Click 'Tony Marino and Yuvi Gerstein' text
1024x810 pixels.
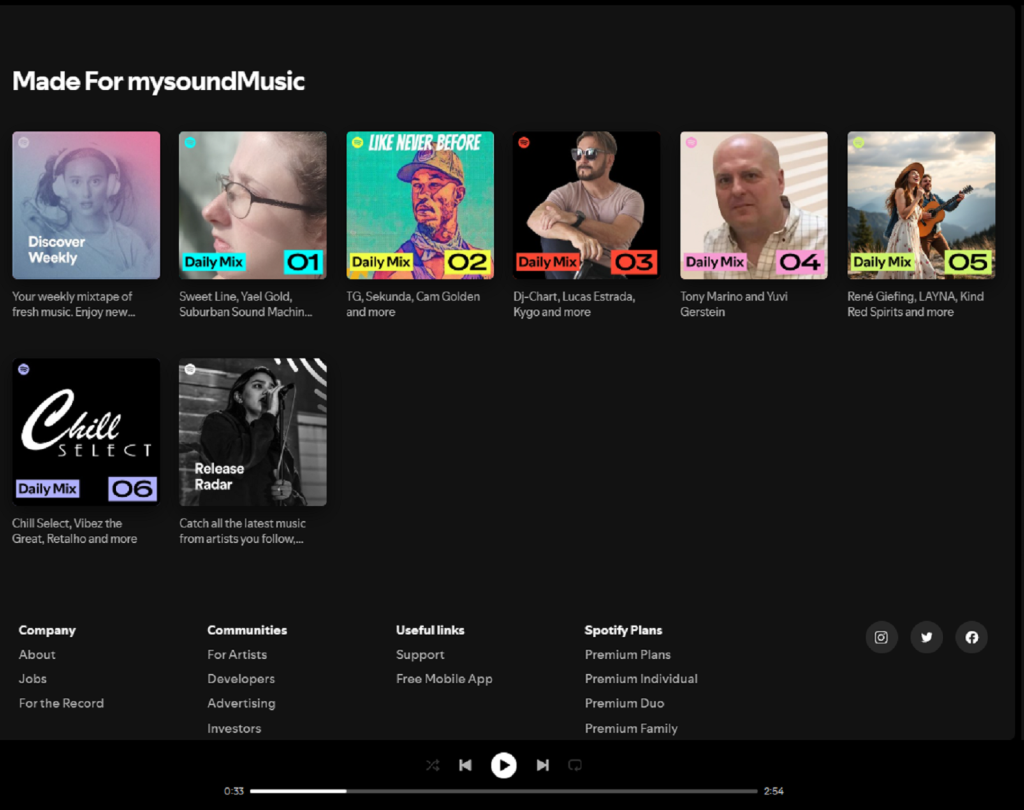coord(734,304)
